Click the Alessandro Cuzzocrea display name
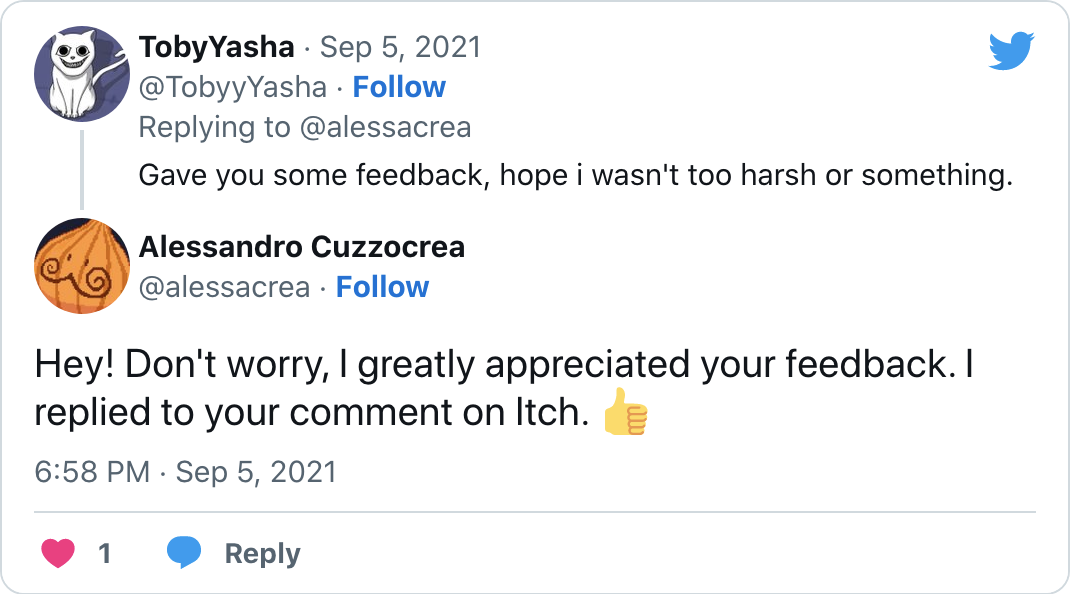 pyautogui.click(x=300, y=247)
